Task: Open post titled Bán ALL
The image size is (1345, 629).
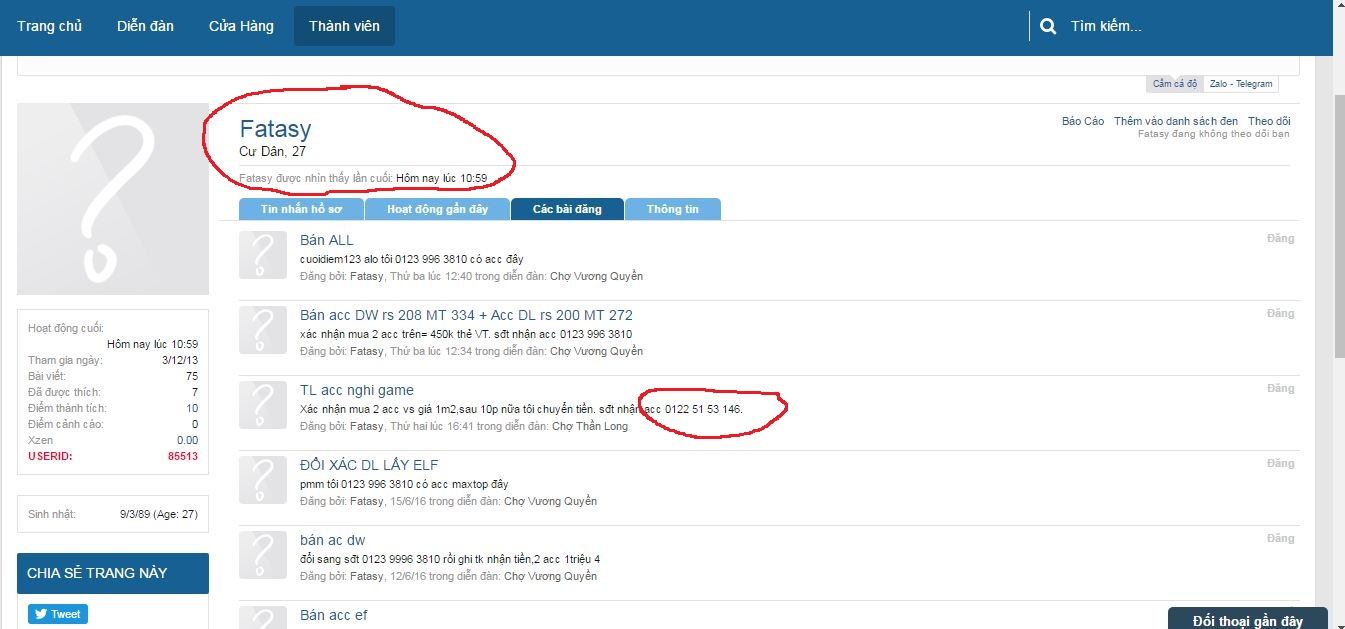Action: (326, 240)
